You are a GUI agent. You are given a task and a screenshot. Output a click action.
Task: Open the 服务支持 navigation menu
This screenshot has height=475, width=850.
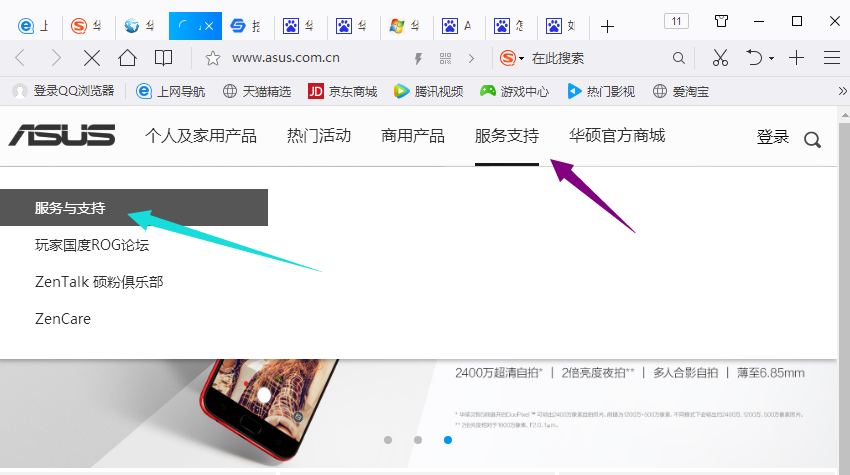coord(506,136)
